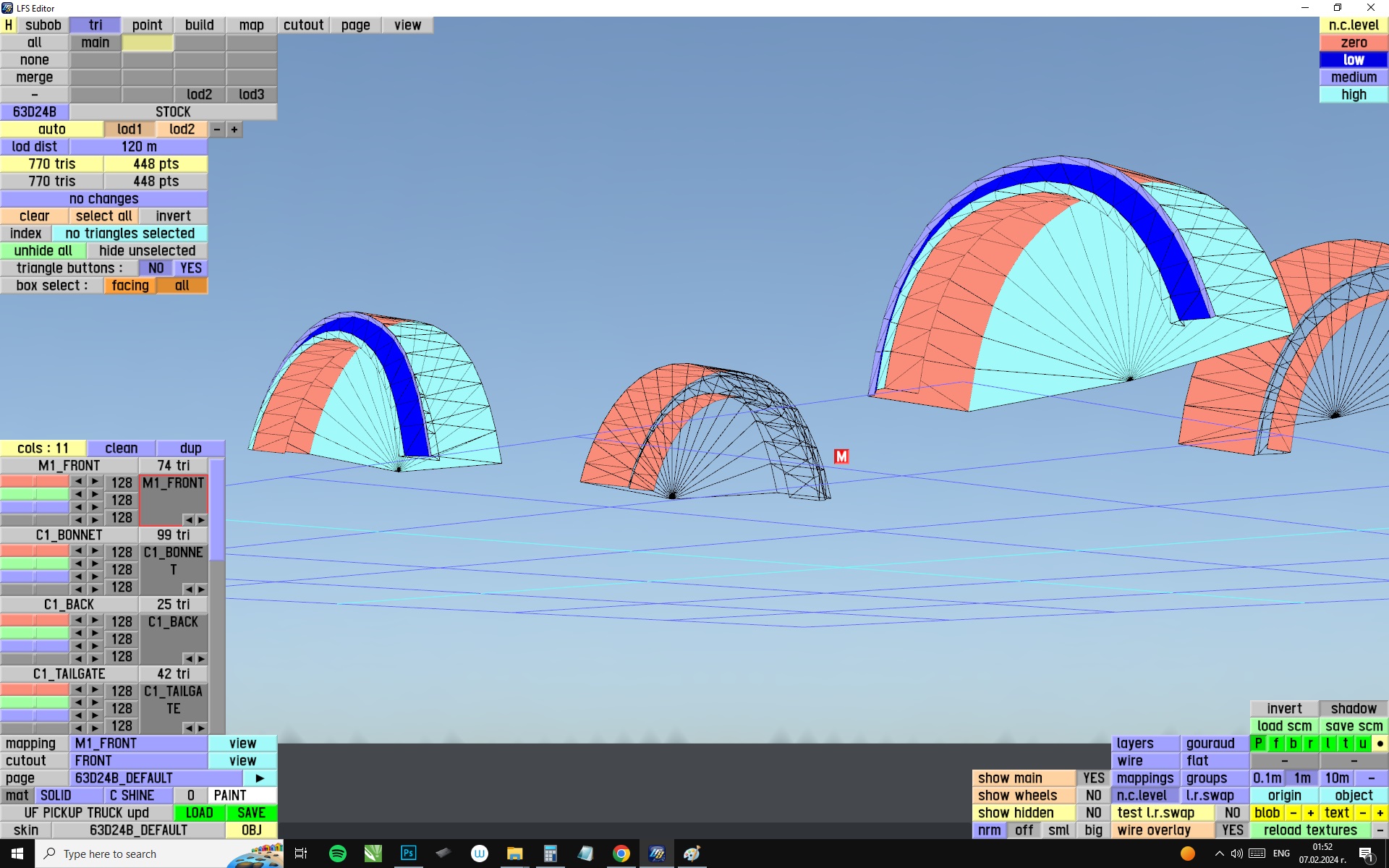Screen dimensions: 1389x868
Task: Set triangle buttons to YES
Action: [191, 268]
